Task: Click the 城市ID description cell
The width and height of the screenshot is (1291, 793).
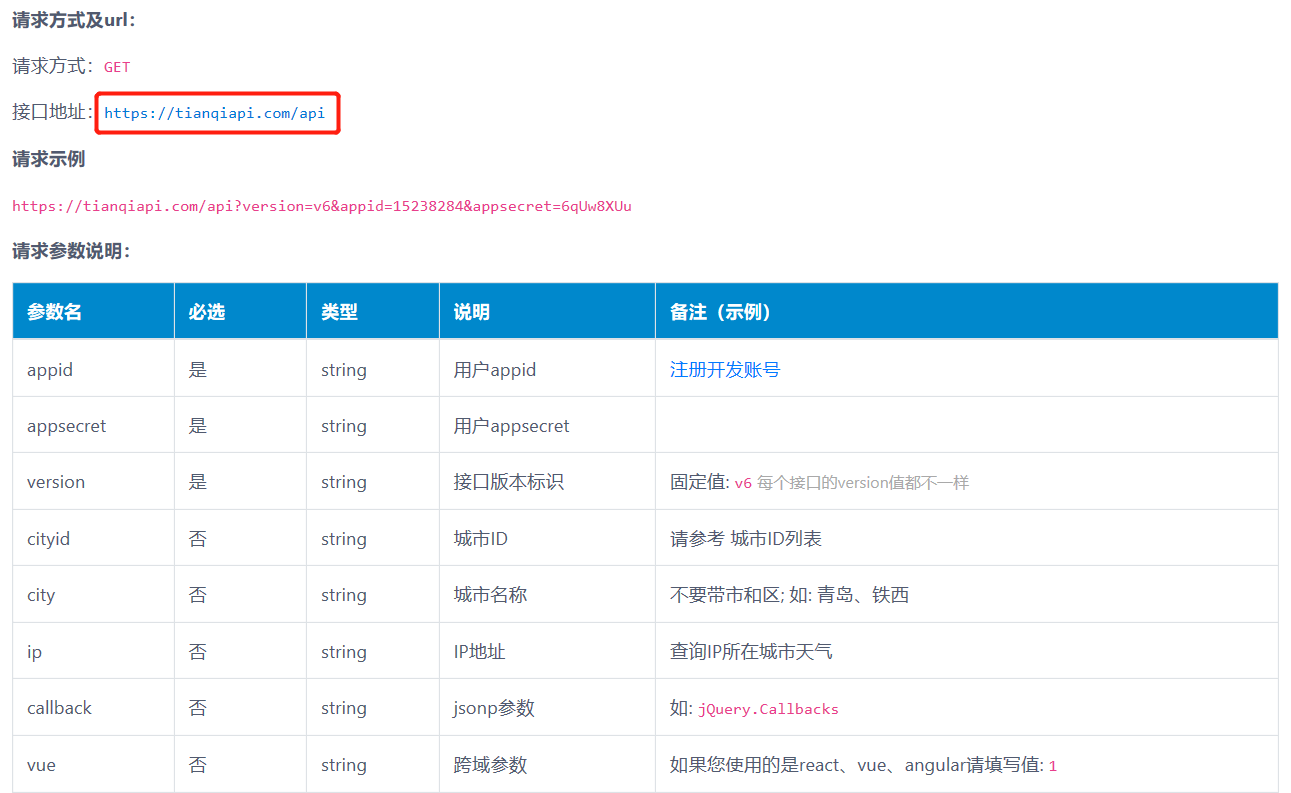Action: coord(547,538)
